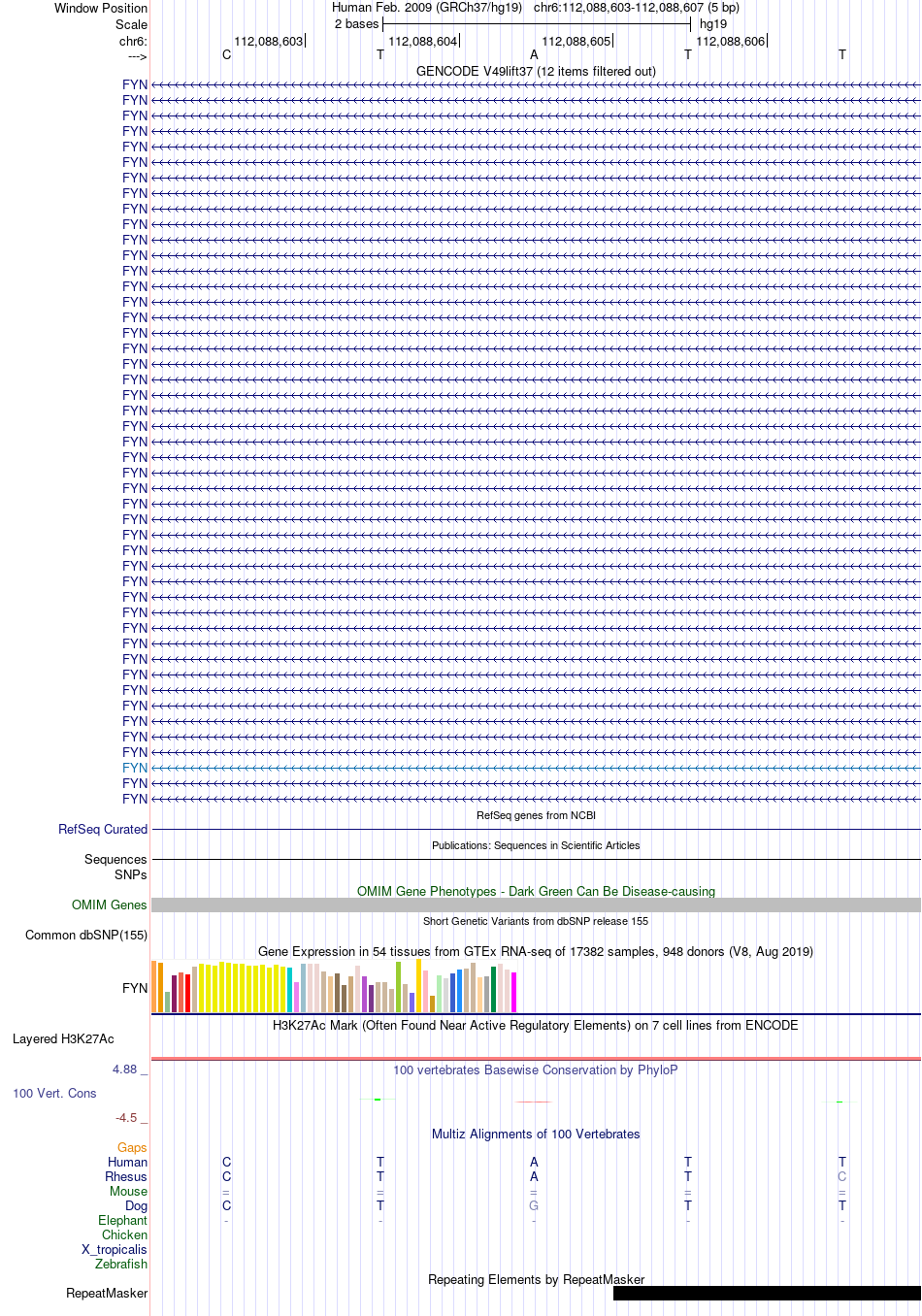
Task: Open 100 vertebrates Basewise Conservation by PhyloP title
Action: pyautogui.click(x=536, y=1070)
